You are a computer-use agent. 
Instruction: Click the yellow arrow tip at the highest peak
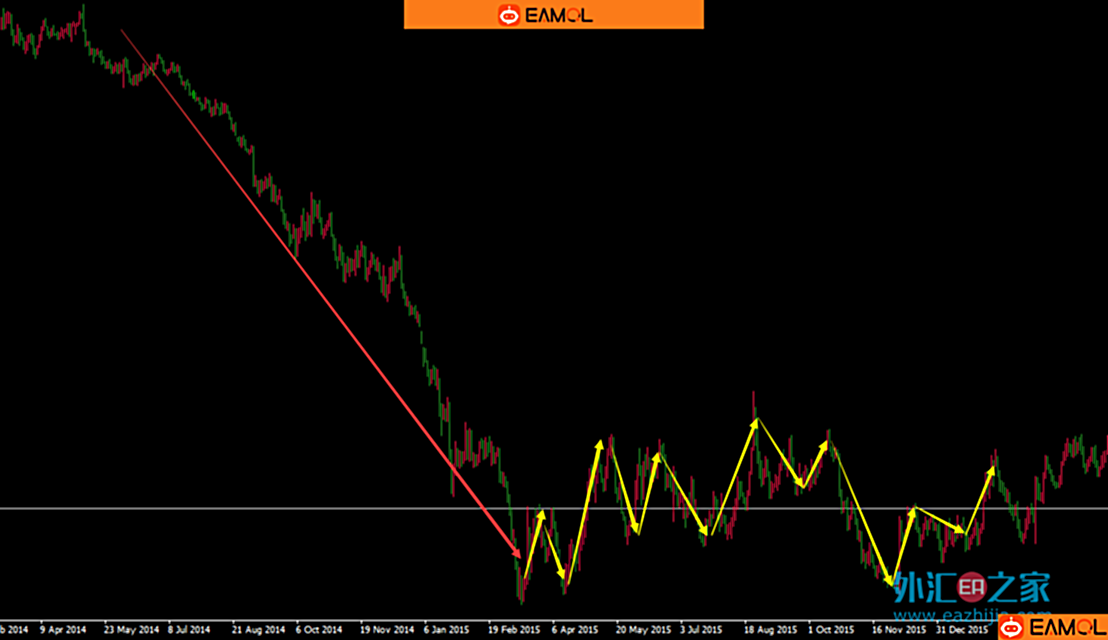(755, 421)
